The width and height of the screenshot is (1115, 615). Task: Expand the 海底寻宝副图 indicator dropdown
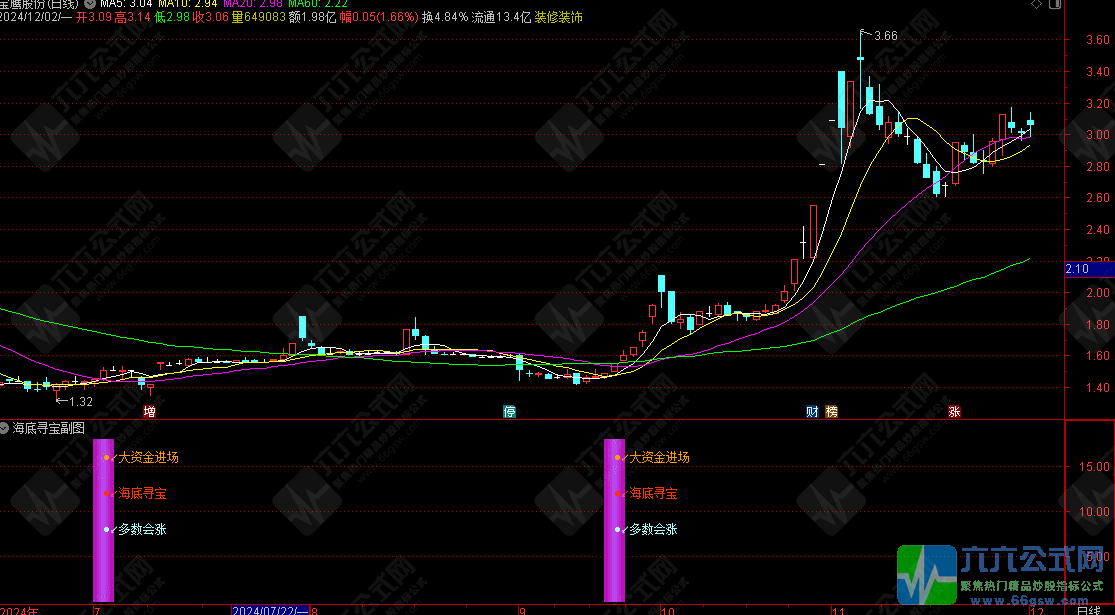point(6,427)
